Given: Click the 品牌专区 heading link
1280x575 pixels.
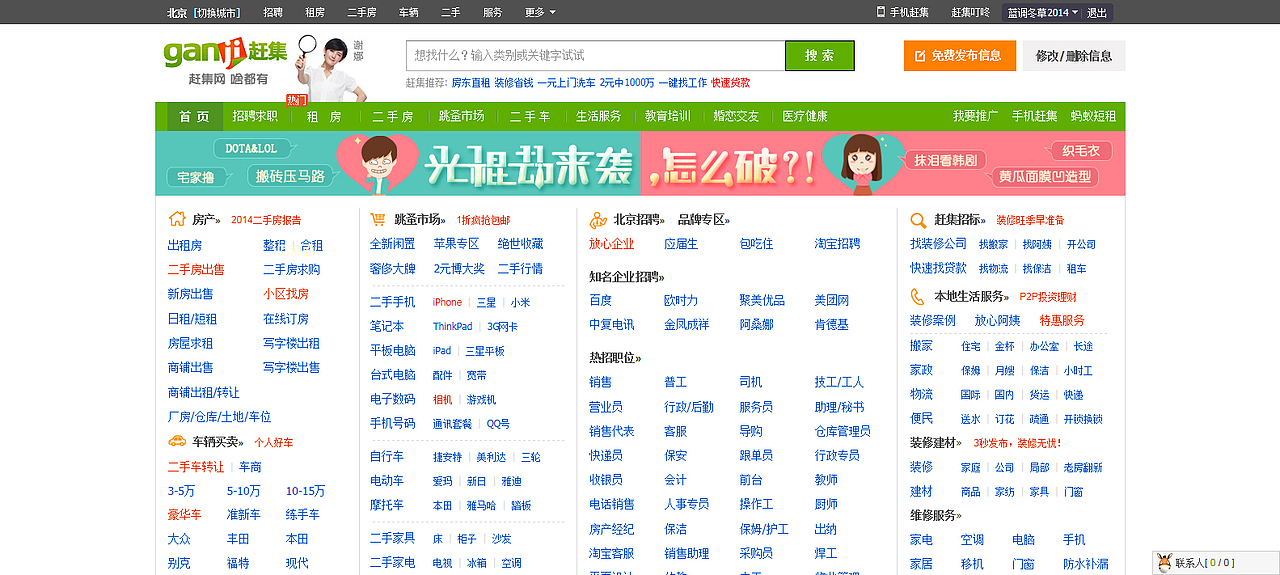Looking at the screenshot, I should coord(704,220).
